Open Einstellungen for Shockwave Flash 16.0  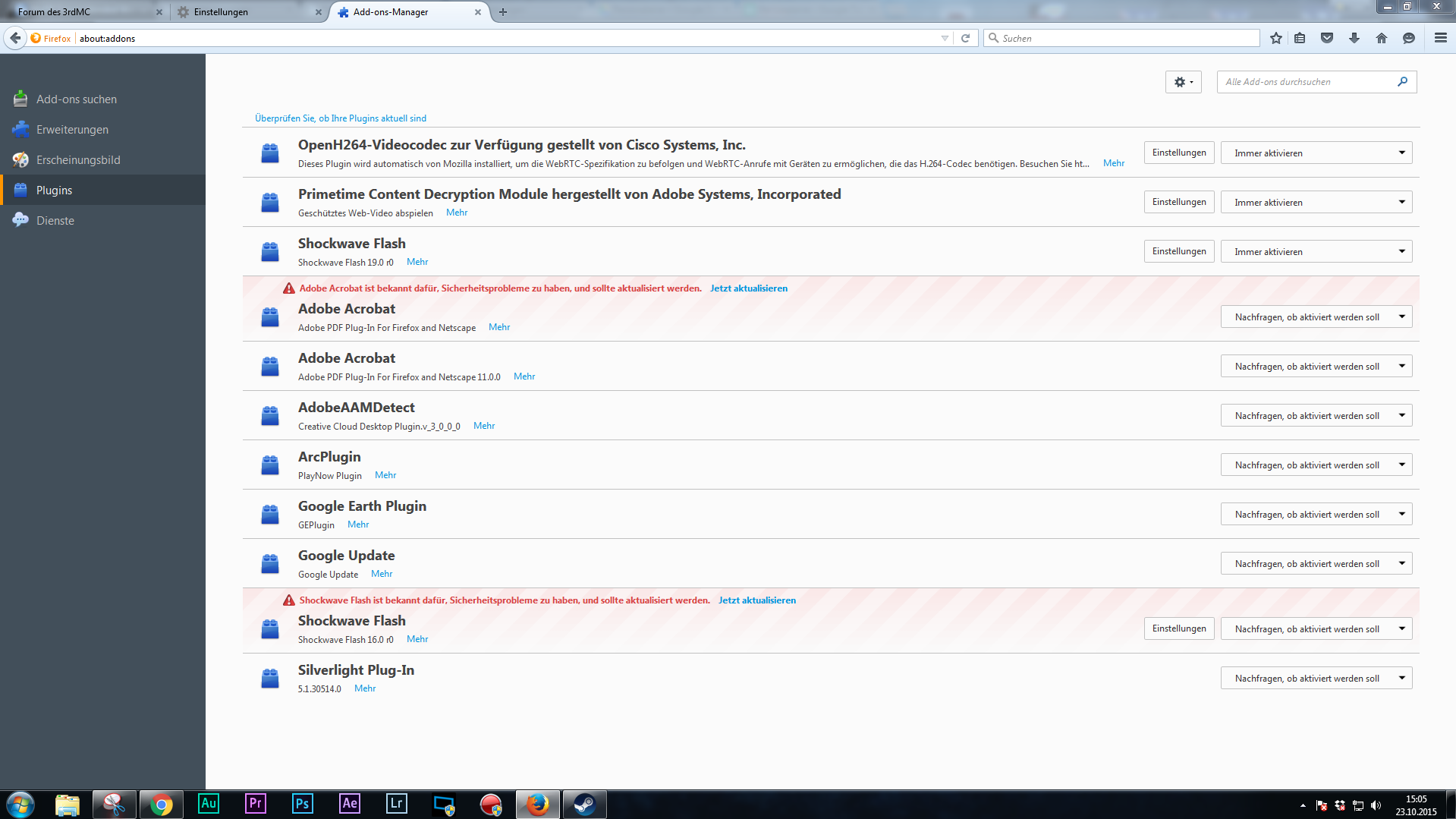click(1179, 628)
